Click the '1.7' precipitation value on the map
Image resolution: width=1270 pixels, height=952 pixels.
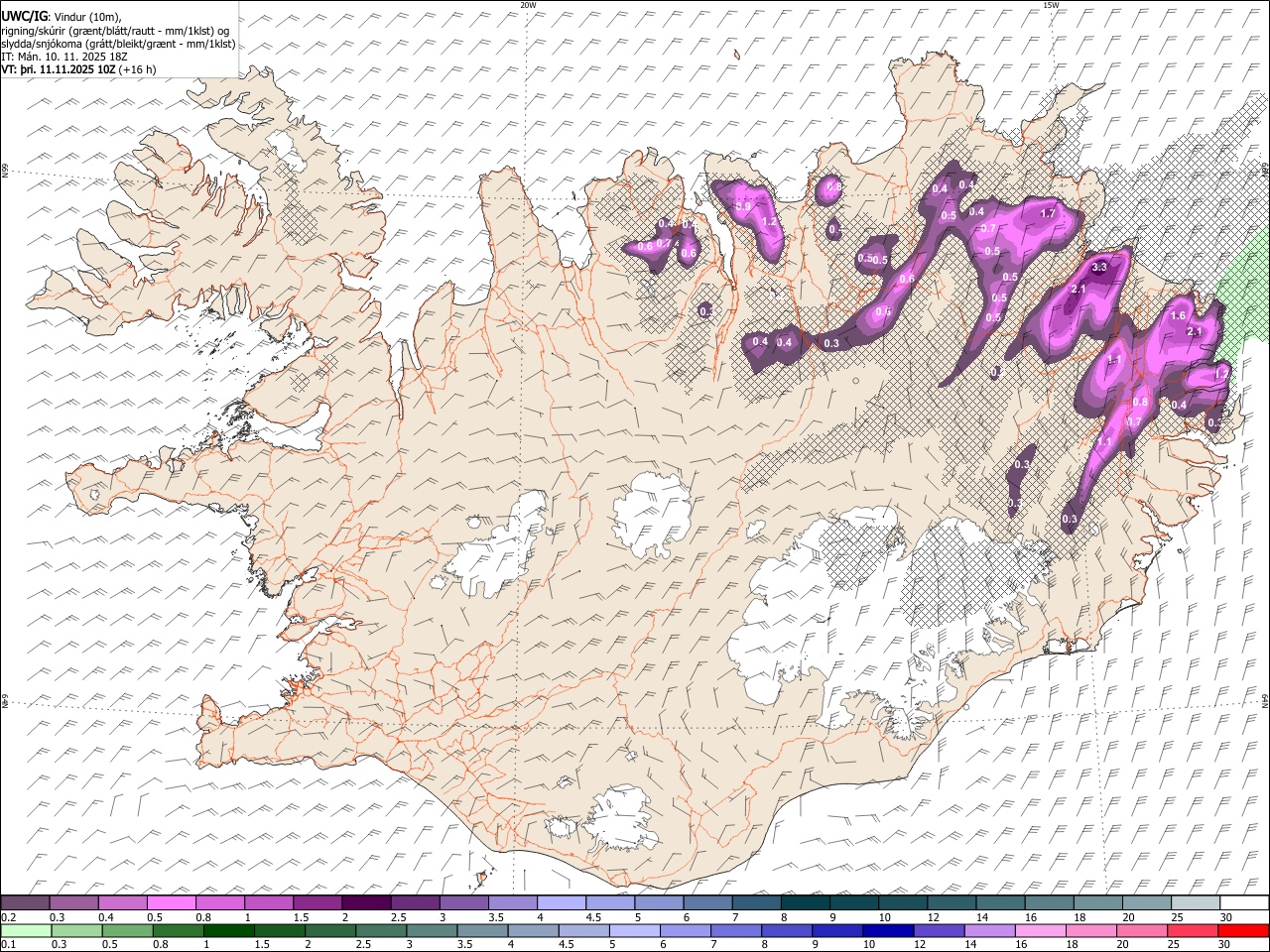point(1047,213)
